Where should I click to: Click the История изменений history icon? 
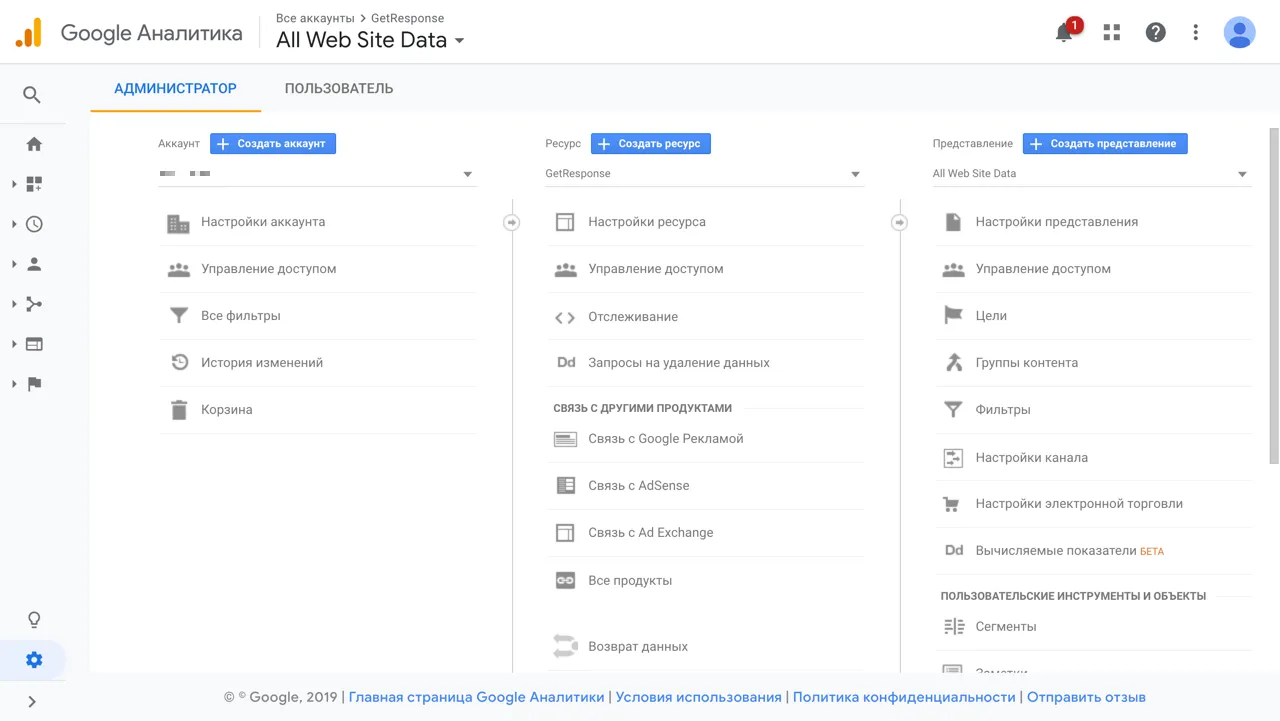click(179, 363)
